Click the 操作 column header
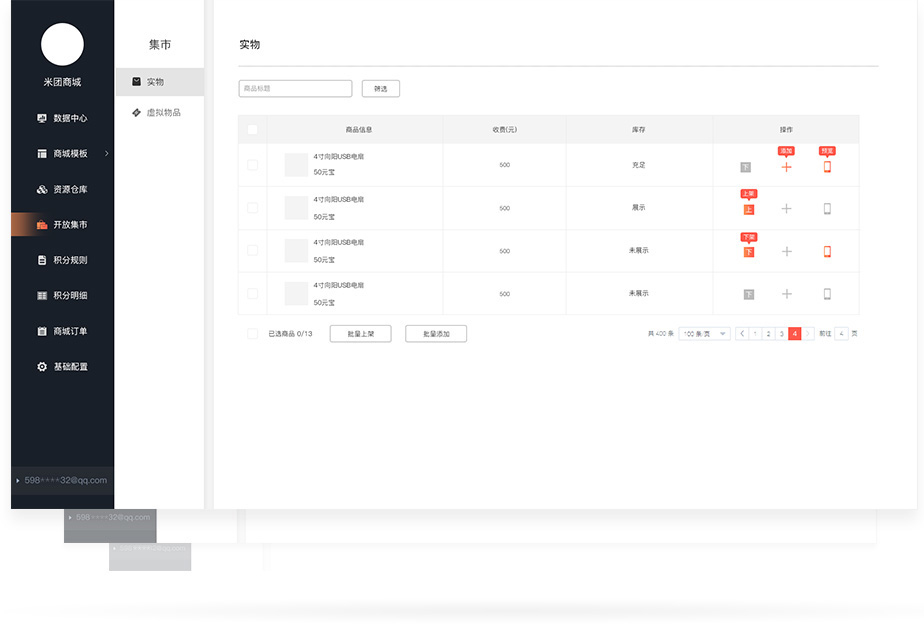The width and height of the screenshot is (924, 625). coord(786,130)
